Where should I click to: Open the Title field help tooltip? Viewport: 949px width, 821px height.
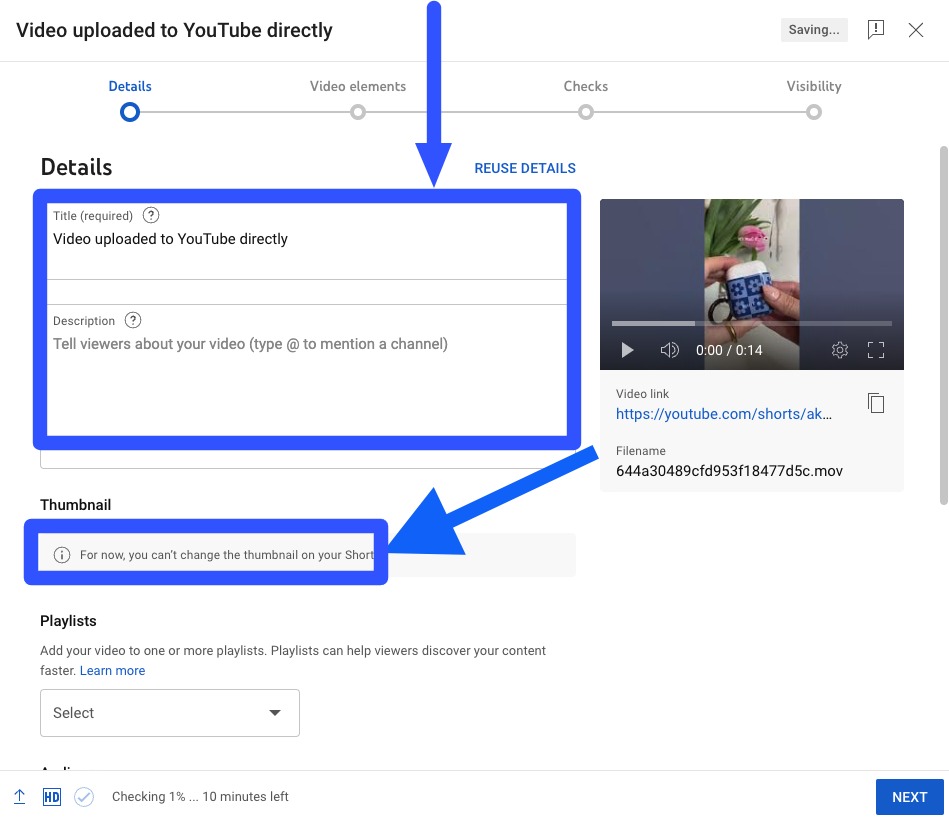150,215
